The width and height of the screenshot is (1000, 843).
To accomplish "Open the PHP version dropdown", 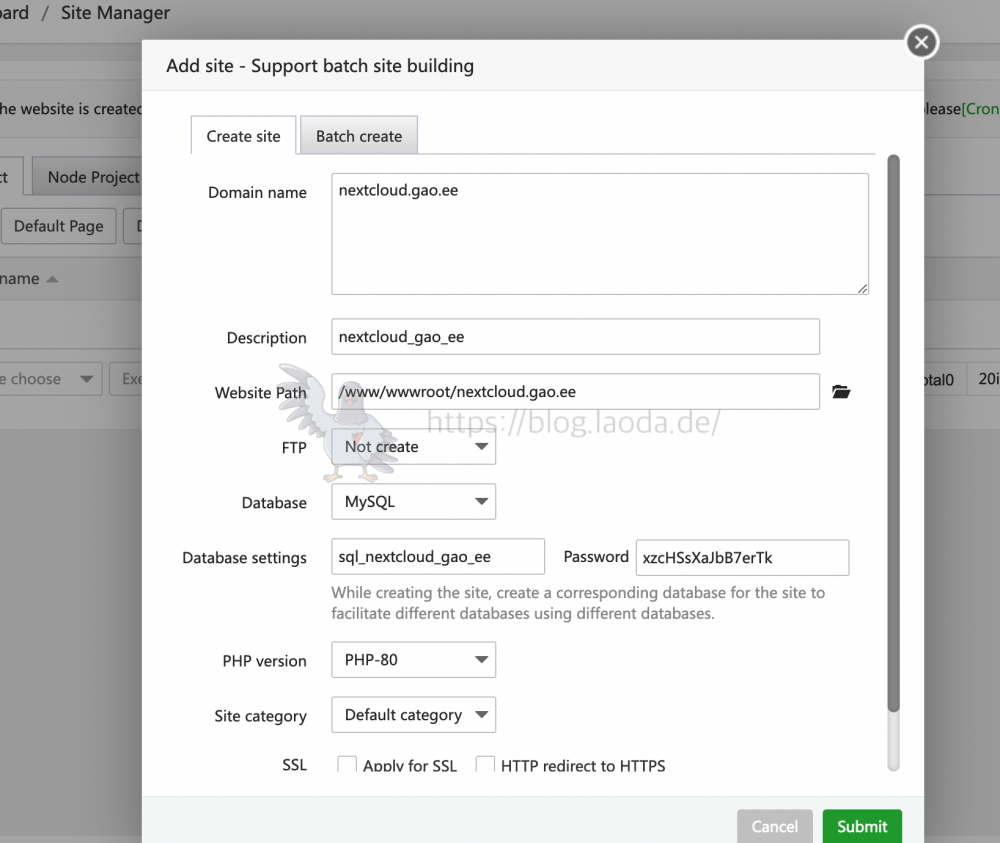I will pyautogui.click(x=413, y=660).
